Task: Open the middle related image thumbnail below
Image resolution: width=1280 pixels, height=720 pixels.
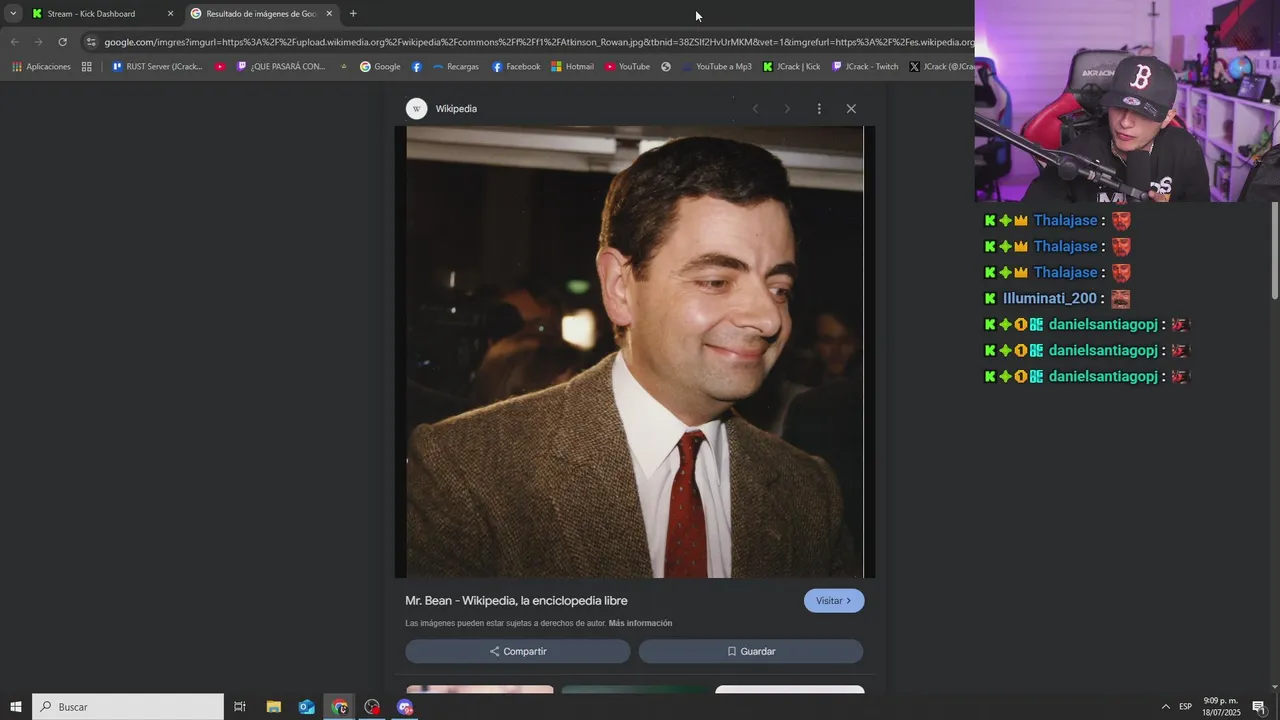Action: click(x=634, y=689)
